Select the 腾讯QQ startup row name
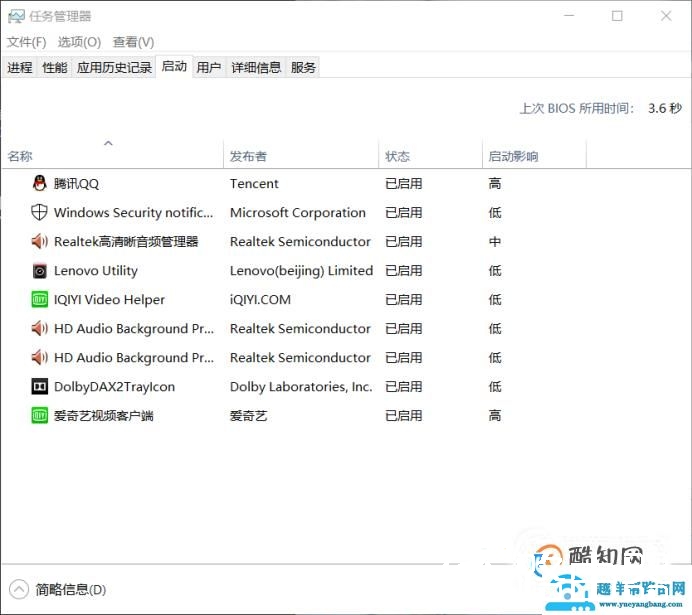This screenshot has width=692, height=615. (x=76, y=184)
